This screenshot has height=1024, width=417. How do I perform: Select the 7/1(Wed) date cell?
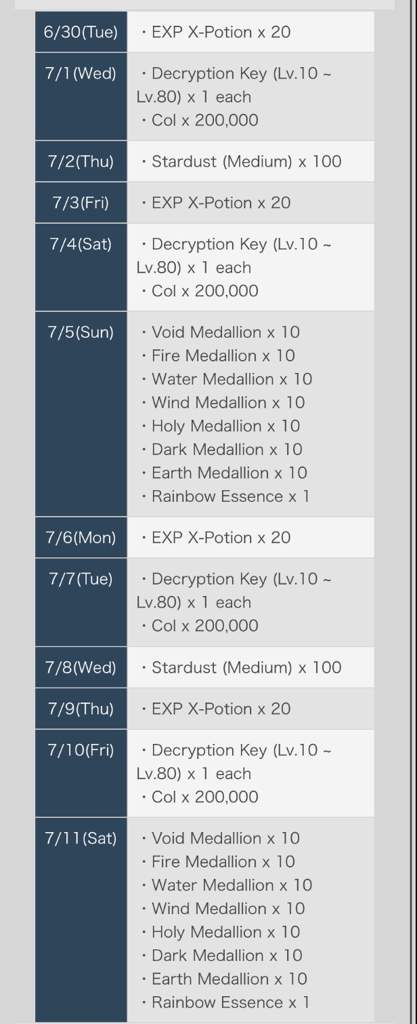[x=81, y=96]
